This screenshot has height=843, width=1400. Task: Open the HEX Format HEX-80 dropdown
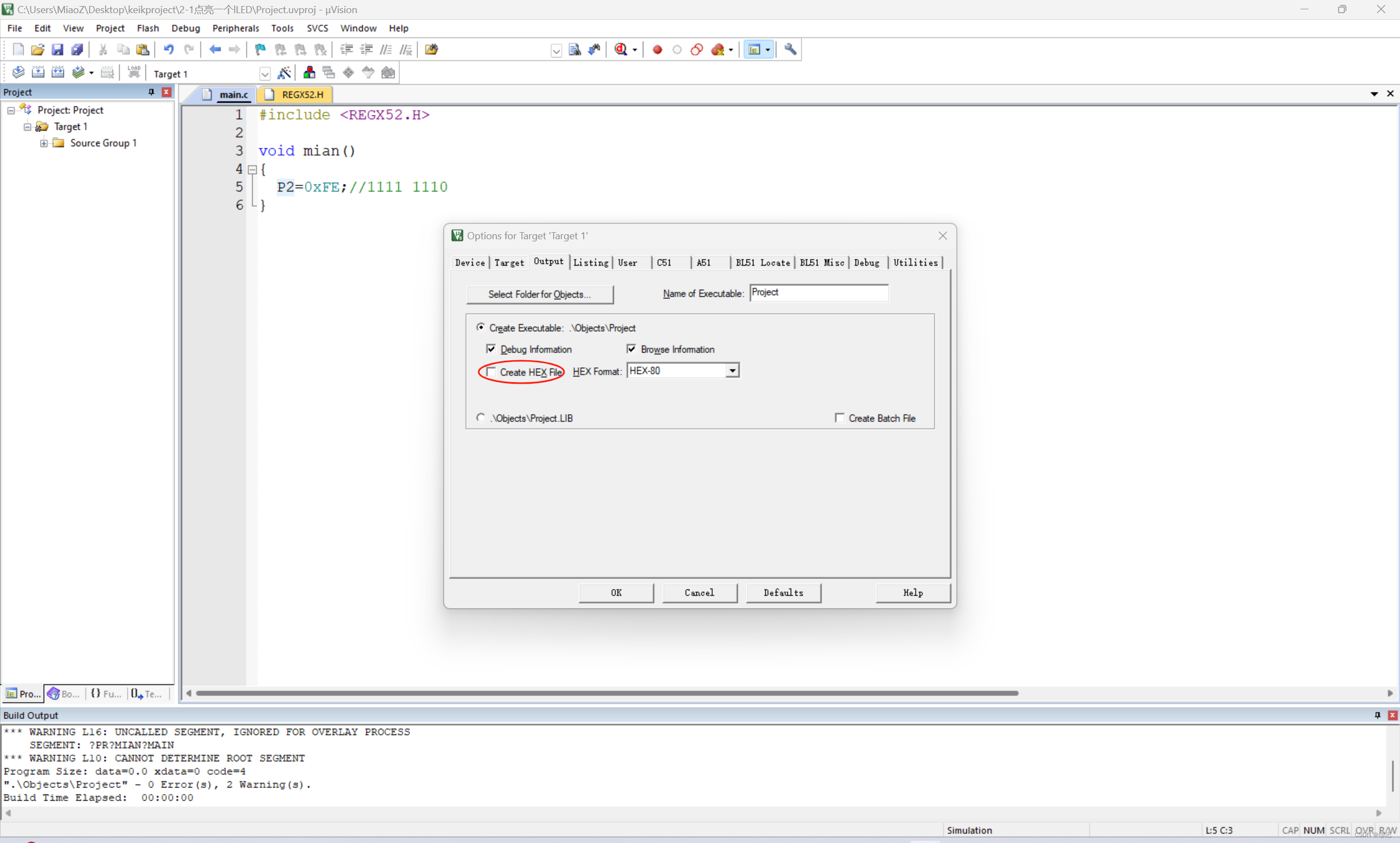pos(733,371)
